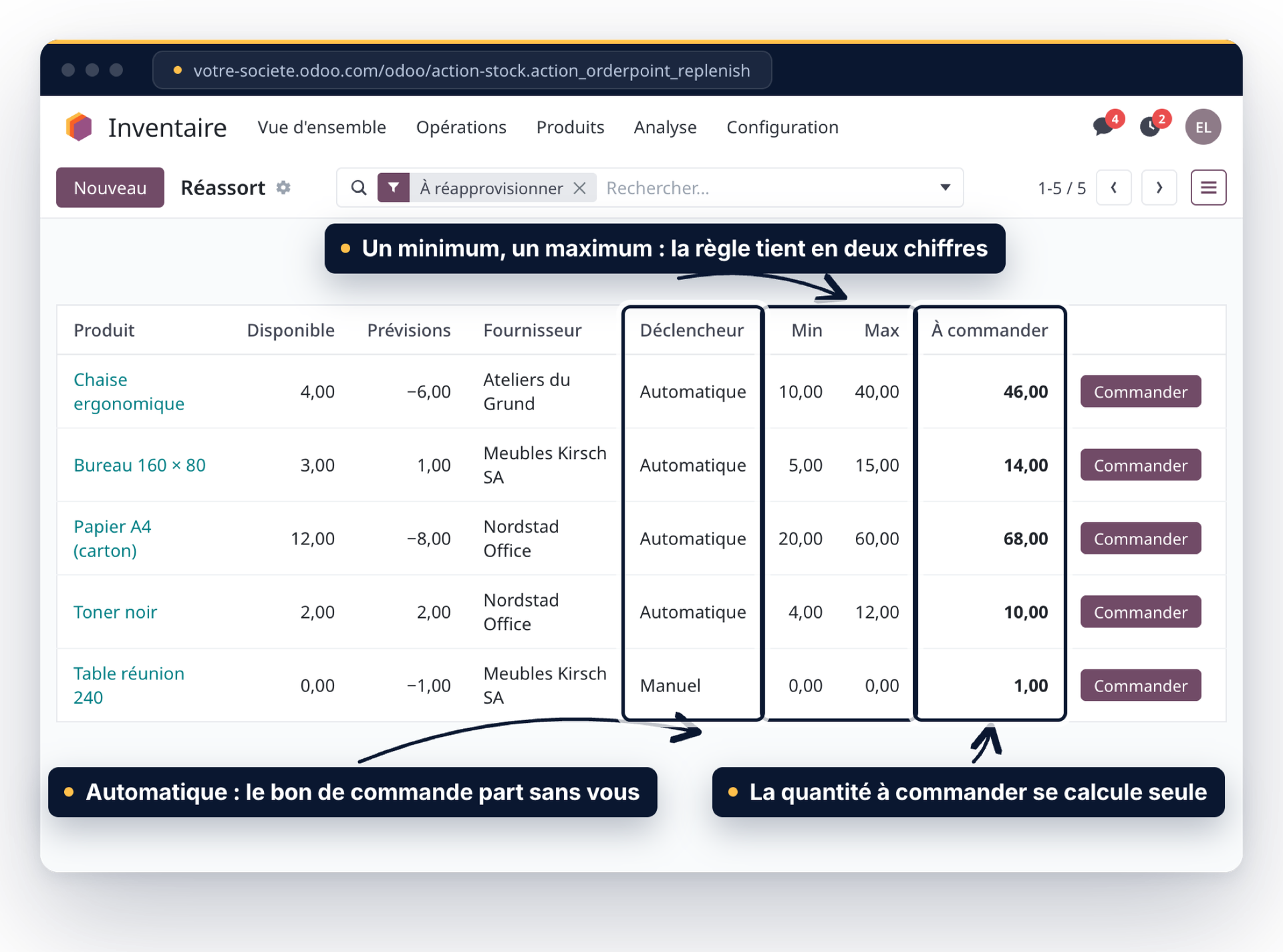Click the Odoo Inventaire app logo
1283x952 pixels.
tap(79, 127)
